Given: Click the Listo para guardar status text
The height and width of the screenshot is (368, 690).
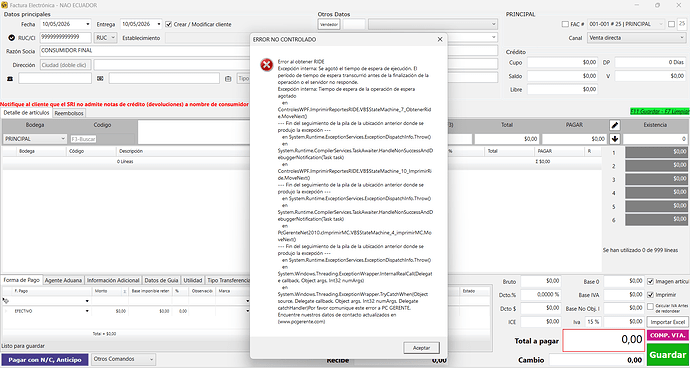Looking at the screenshot, I should (x=23, y=346).
